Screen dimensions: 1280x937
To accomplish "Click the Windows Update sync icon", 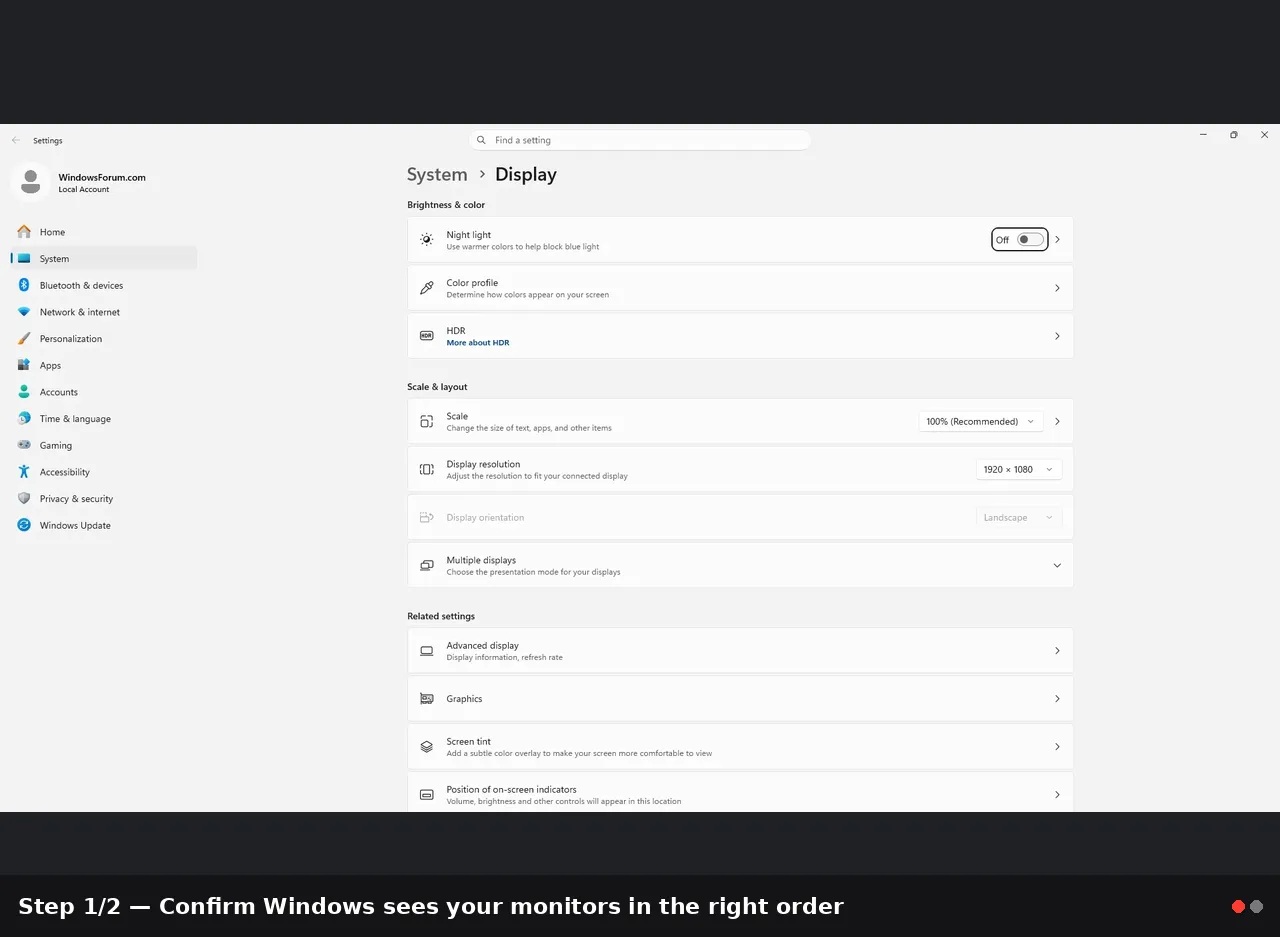I will click(24, 525).
